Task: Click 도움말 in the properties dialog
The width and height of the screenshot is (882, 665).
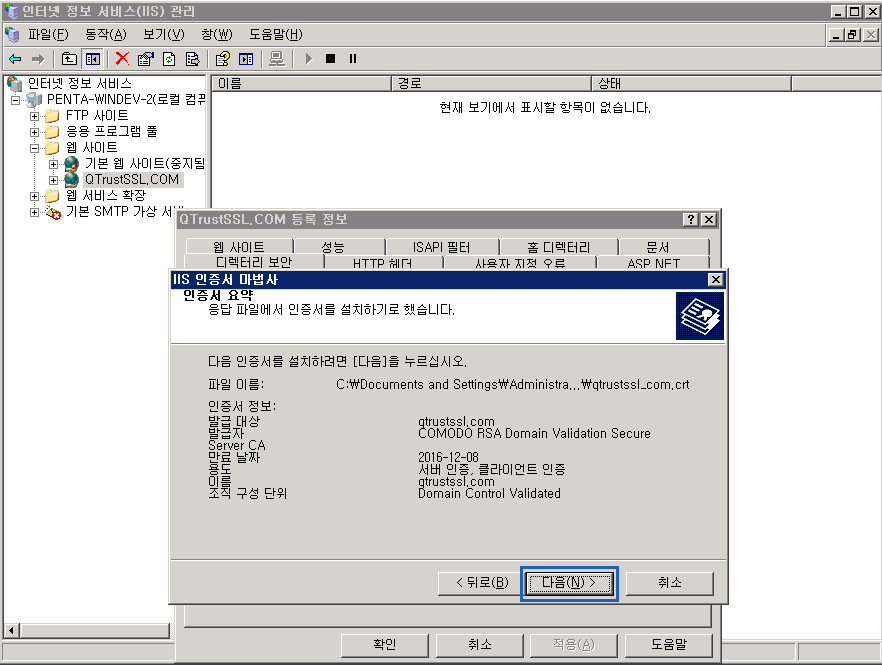Action: 669,645
